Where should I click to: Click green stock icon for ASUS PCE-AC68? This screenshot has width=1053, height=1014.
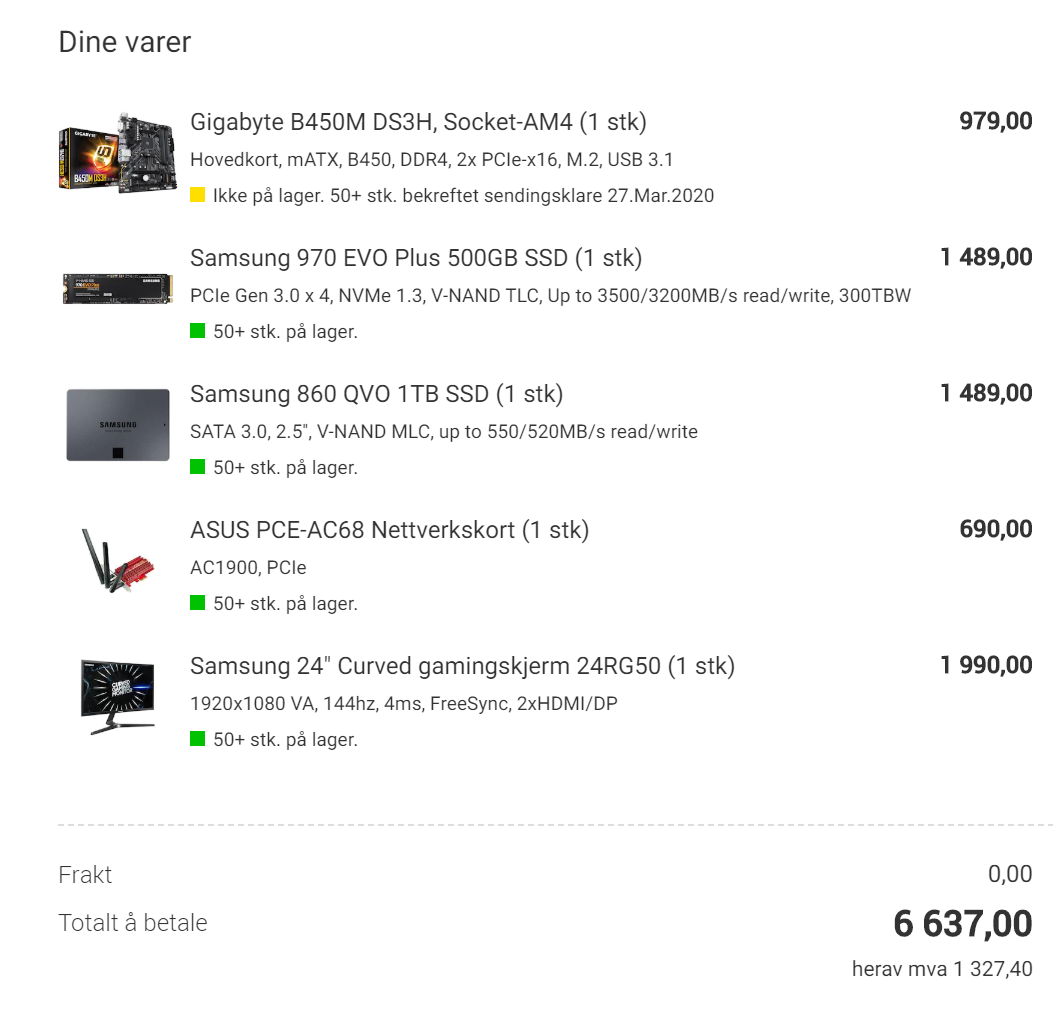coord(197,603)
